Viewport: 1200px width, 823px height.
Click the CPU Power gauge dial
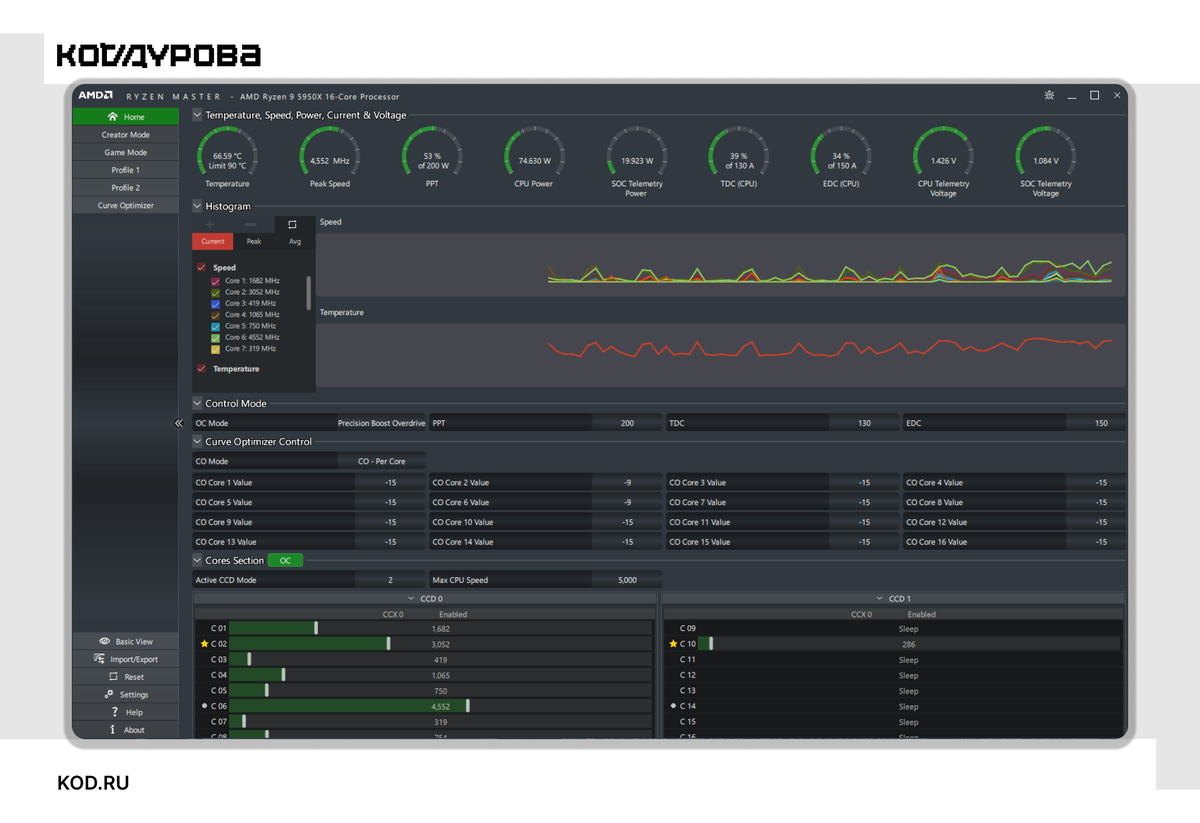534,152
